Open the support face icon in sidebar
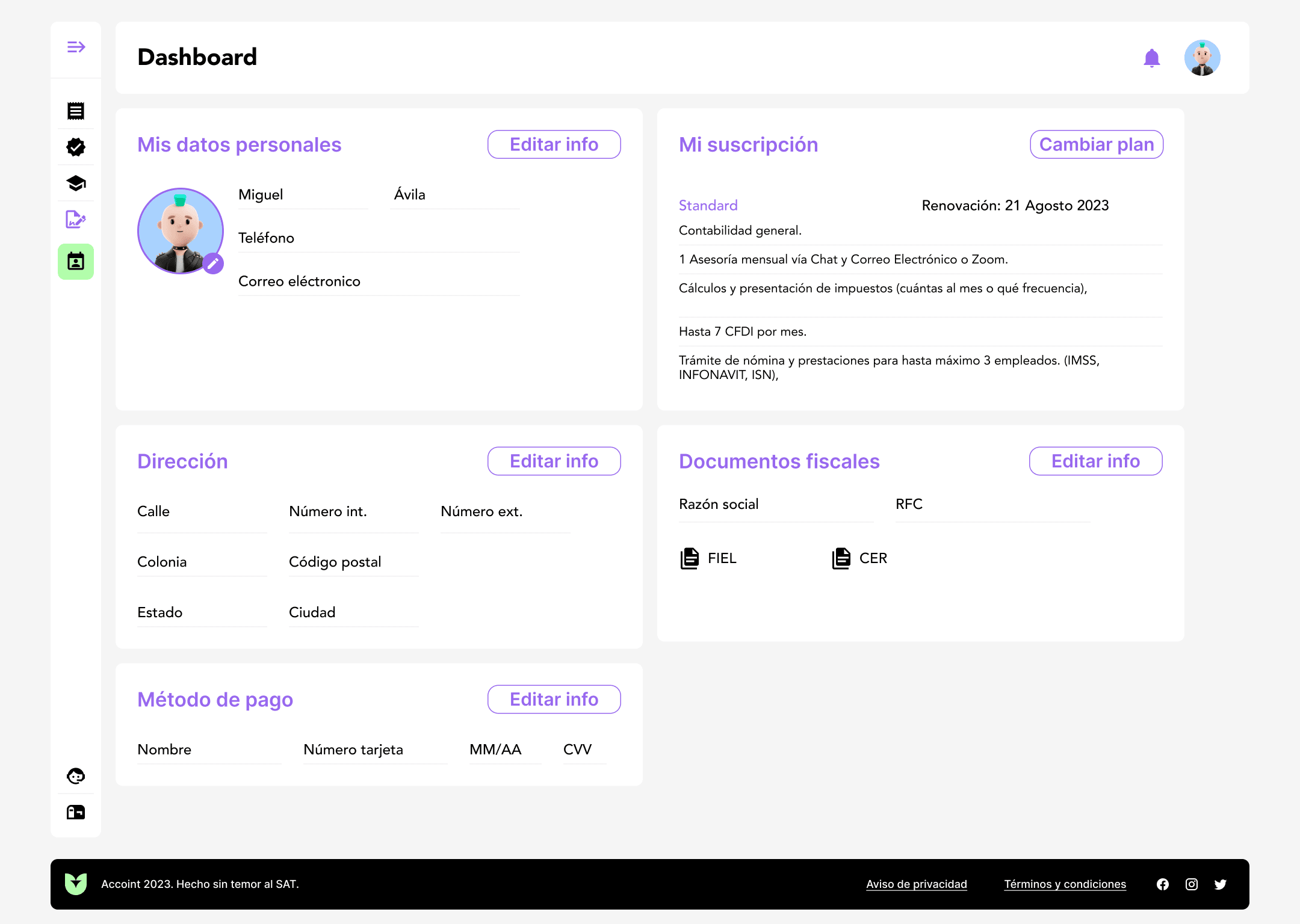The height and width of the screenshot is (924, 1300). 76,776
